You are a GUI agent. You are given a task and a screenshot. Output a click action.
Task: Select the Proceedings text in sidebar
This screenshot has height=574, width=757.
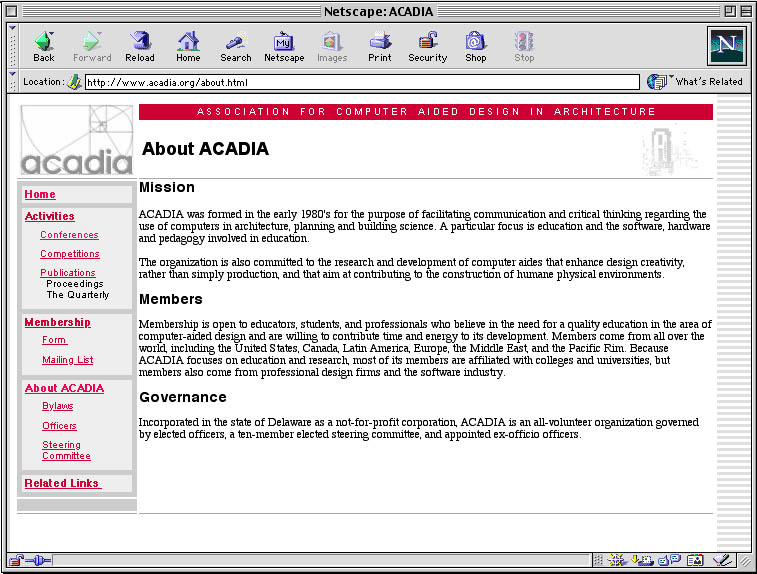tap(75, 283)
